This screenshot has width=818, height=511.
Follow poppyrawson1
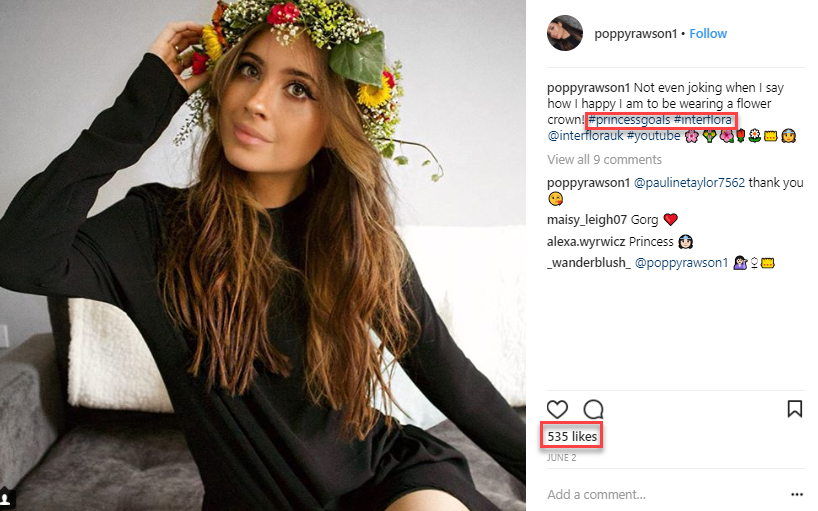[708, 33]
